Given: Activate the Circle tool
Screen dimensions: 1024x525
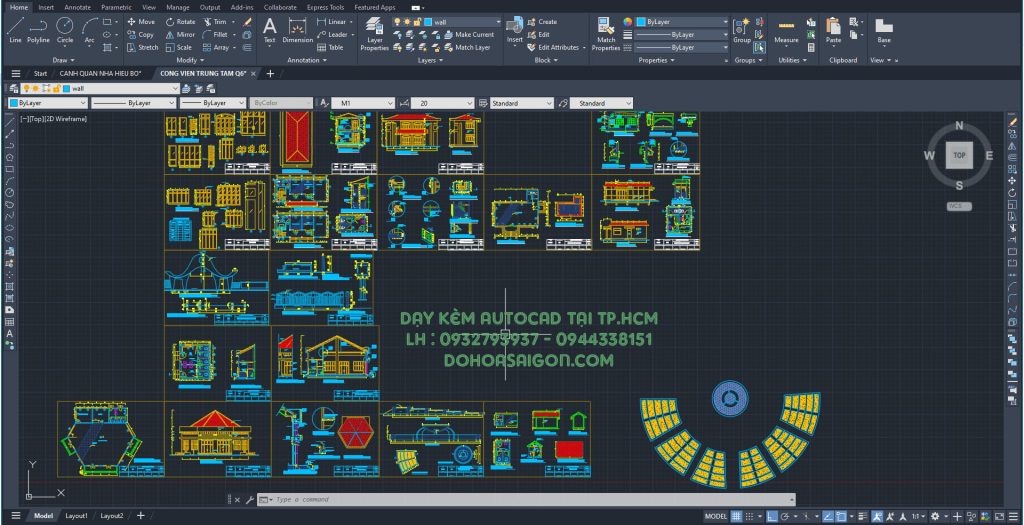Looking at the screenshot, I should pyautogui.click(x=65, y=31).
